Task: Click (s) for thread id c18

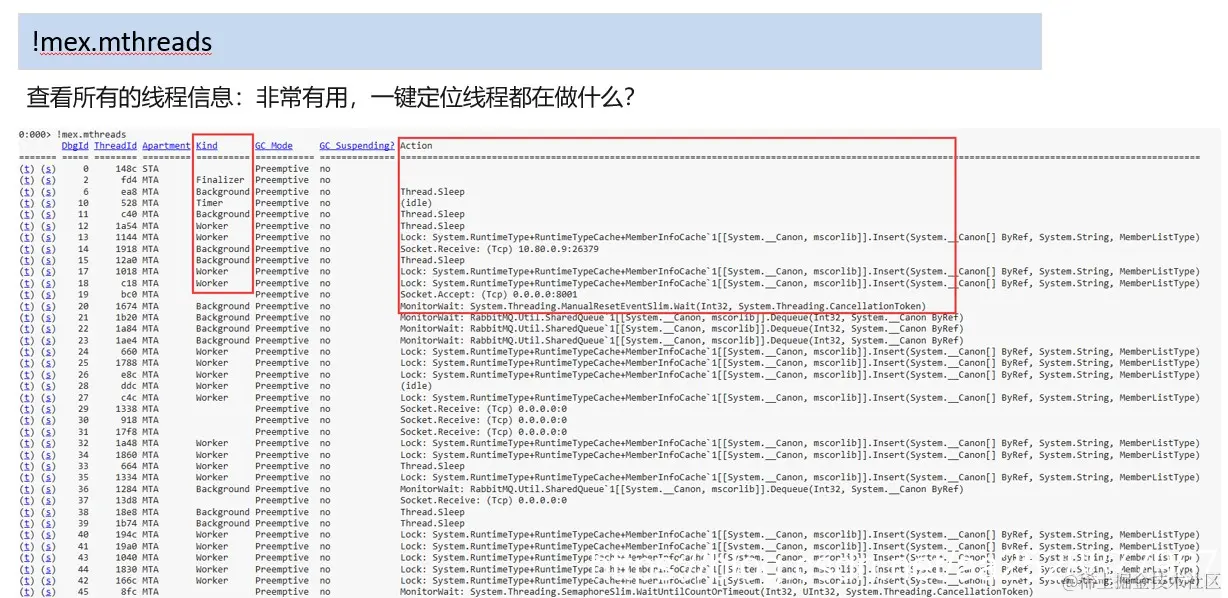Action: 48,283
